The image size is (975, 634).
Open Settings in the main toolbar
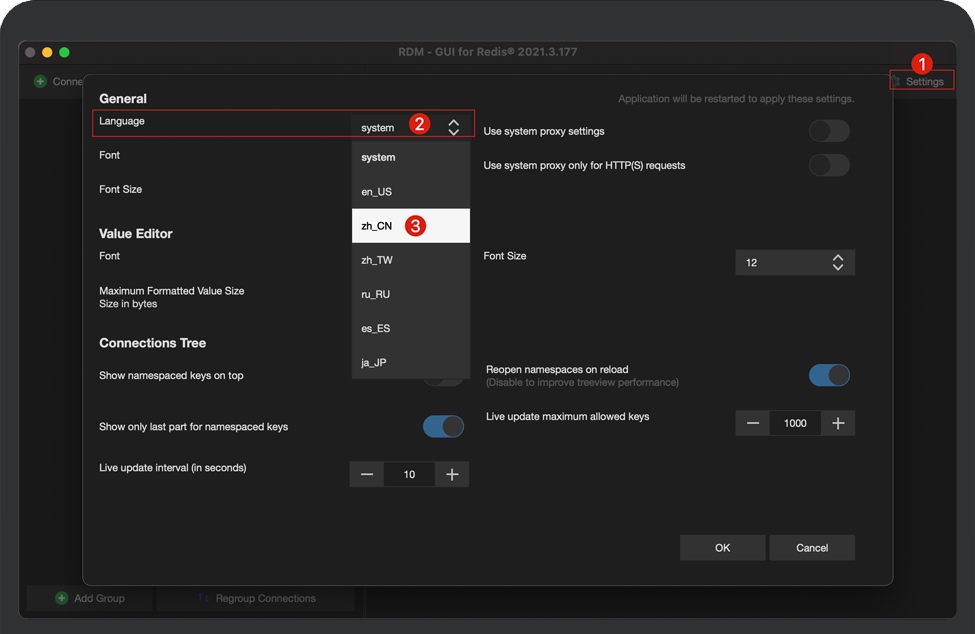tap(922, 81)
